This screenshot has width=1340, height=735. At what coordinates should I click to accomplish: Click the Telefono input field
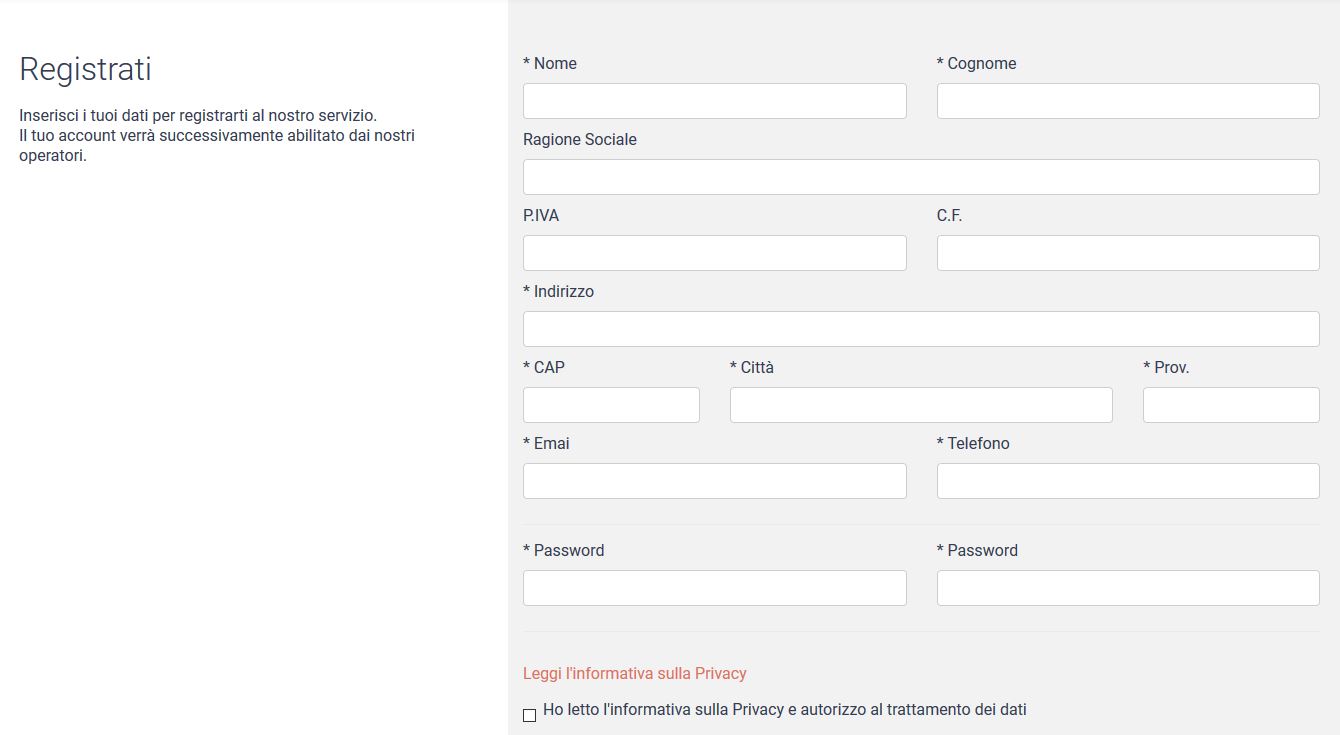1128,481
